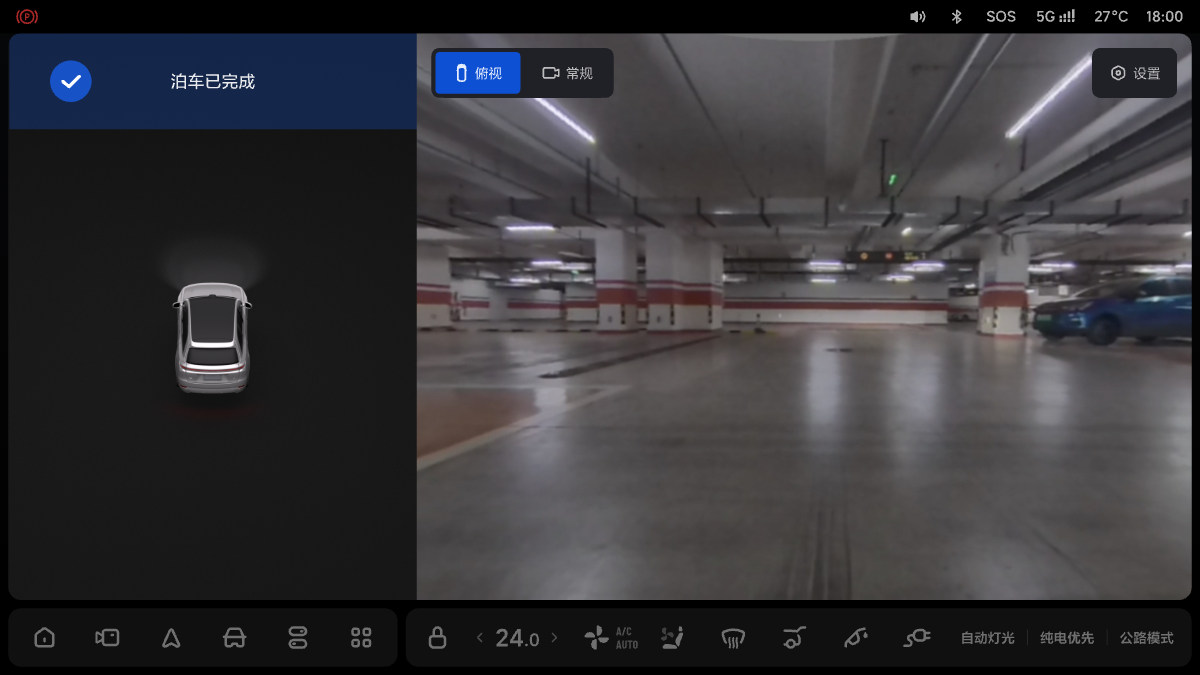Viewport: 1200px width, 675px height.
Task: Toggle the A/C AUTO fan control
Action: click(611, 637)
